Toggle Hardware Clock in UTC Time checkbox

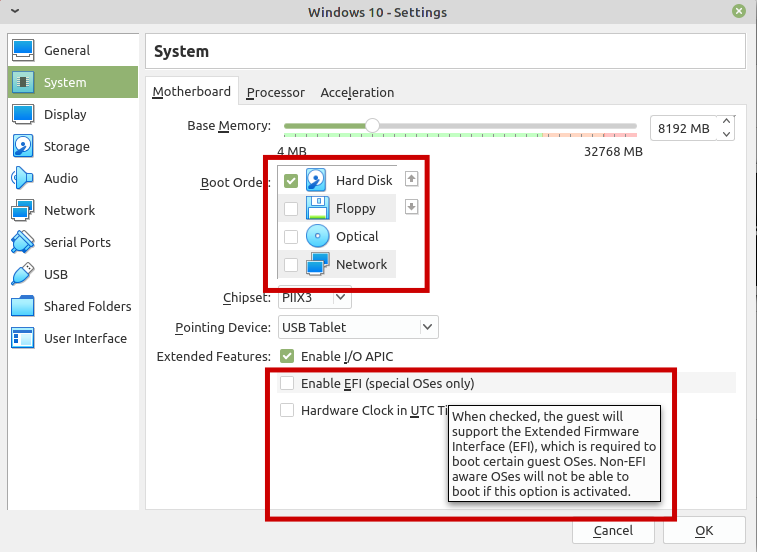[x=287, y=410]
